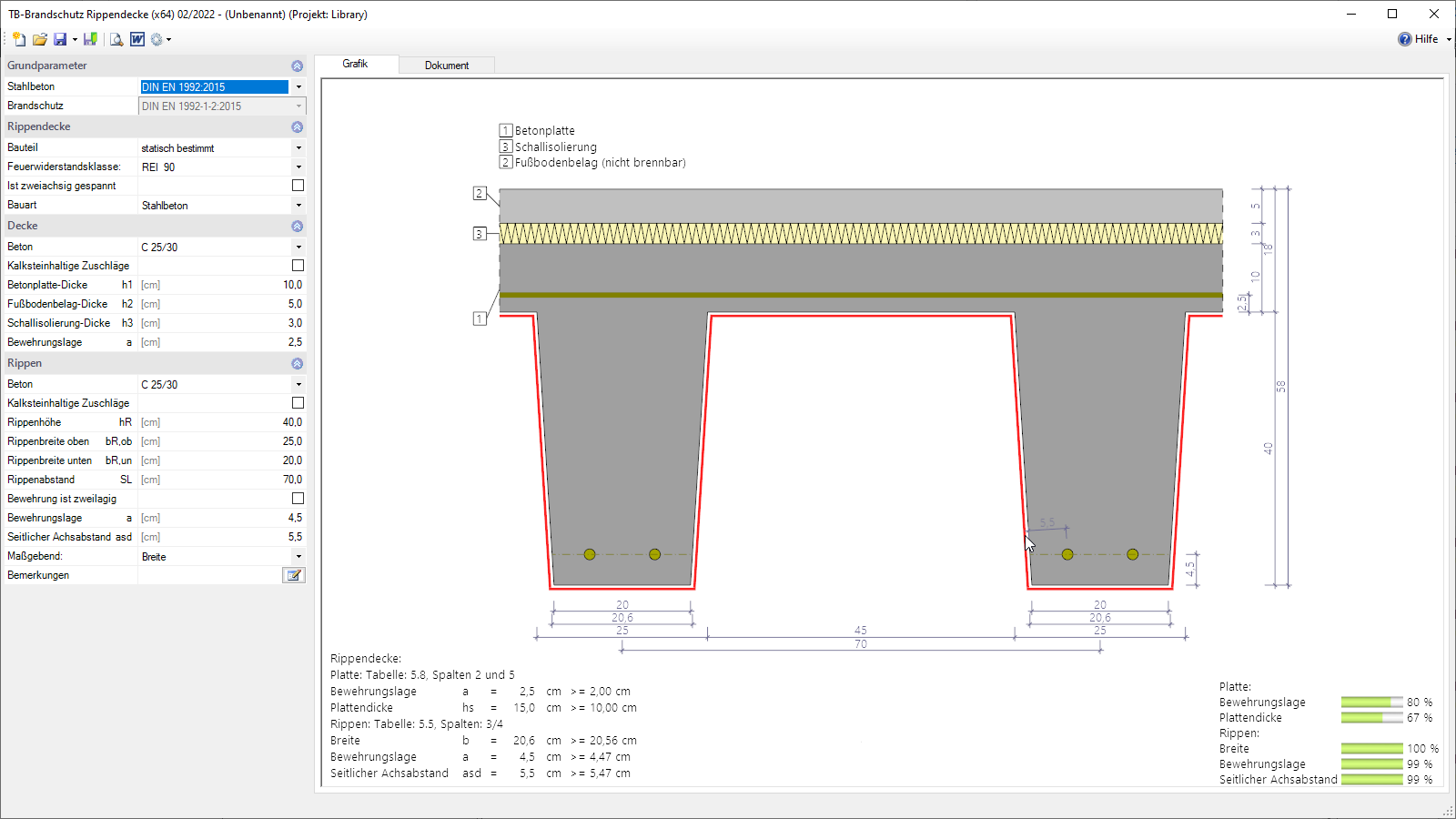Save using the floppy disk icon
Screen dimensions: 1456x819
60,39
